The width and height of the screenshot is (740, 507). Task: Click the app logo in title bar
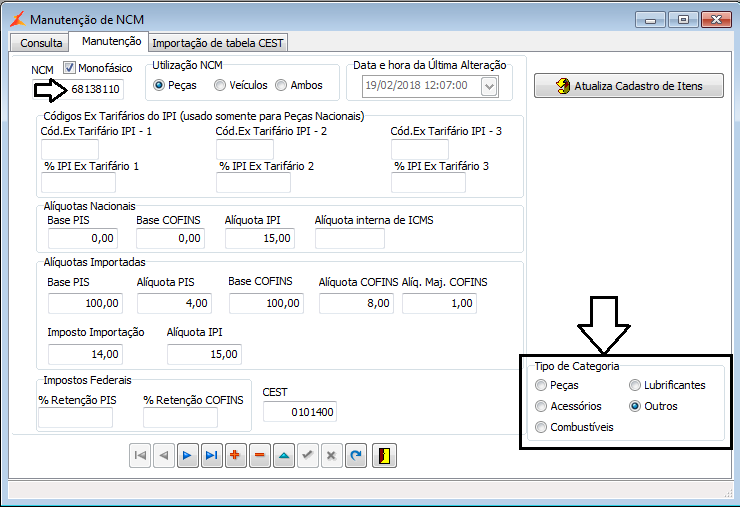[x=18, y=19]
